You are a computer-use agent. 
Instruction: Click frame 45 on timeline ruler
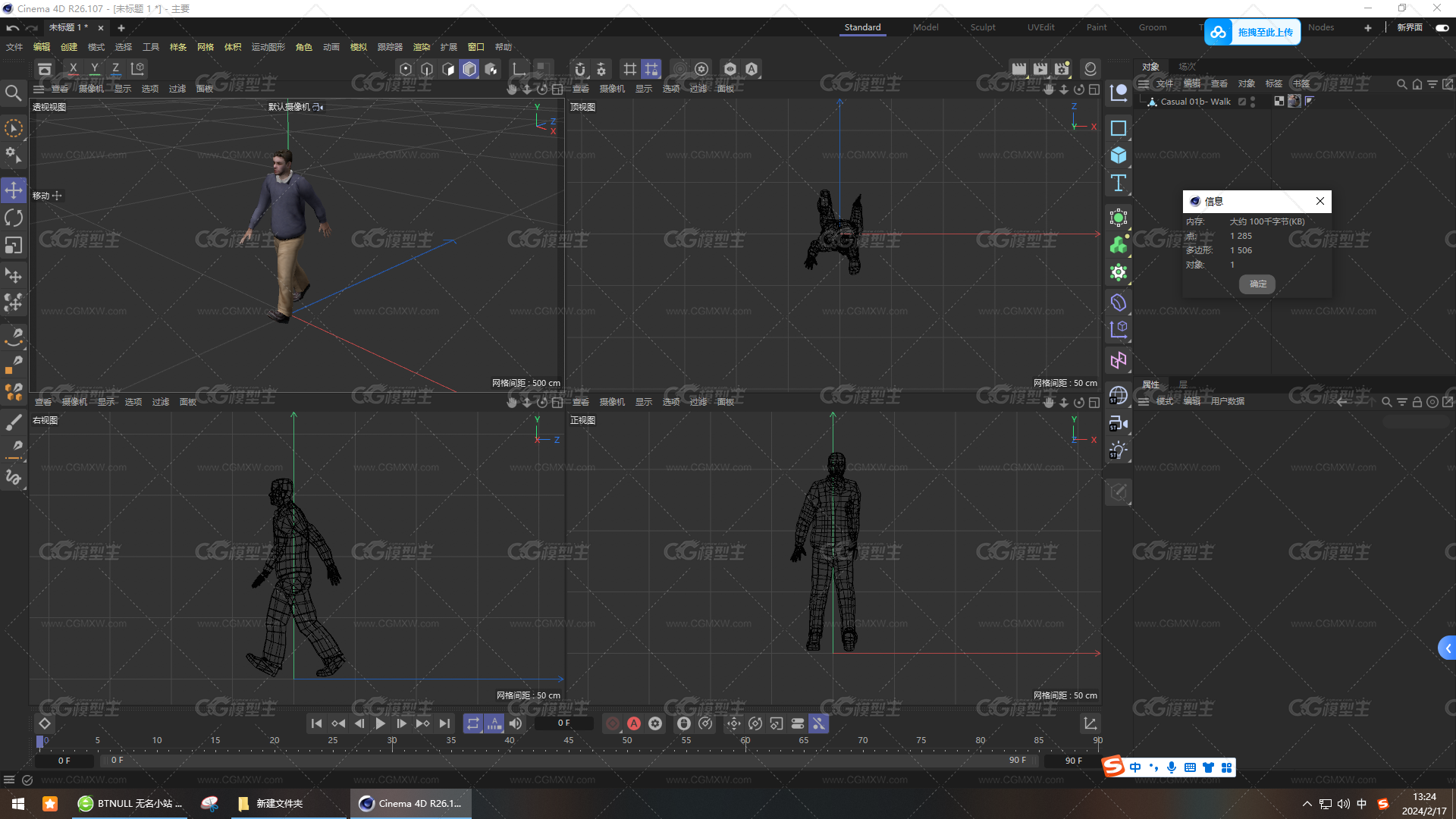pyautogui.click(x=568, y=741)
